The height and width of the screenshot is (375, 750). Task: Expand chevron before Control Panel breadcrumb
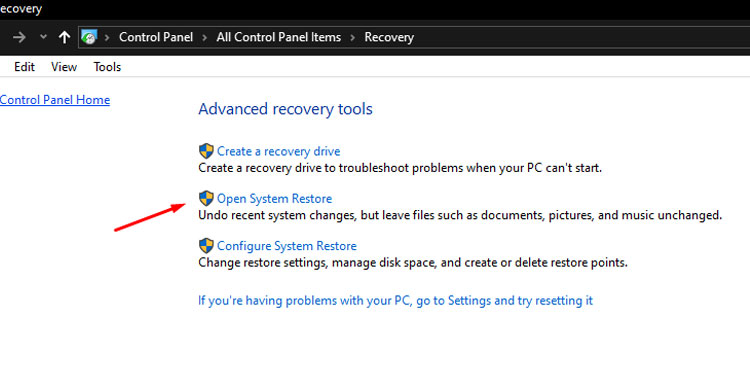pyautogui.click(x=108, y=37)
